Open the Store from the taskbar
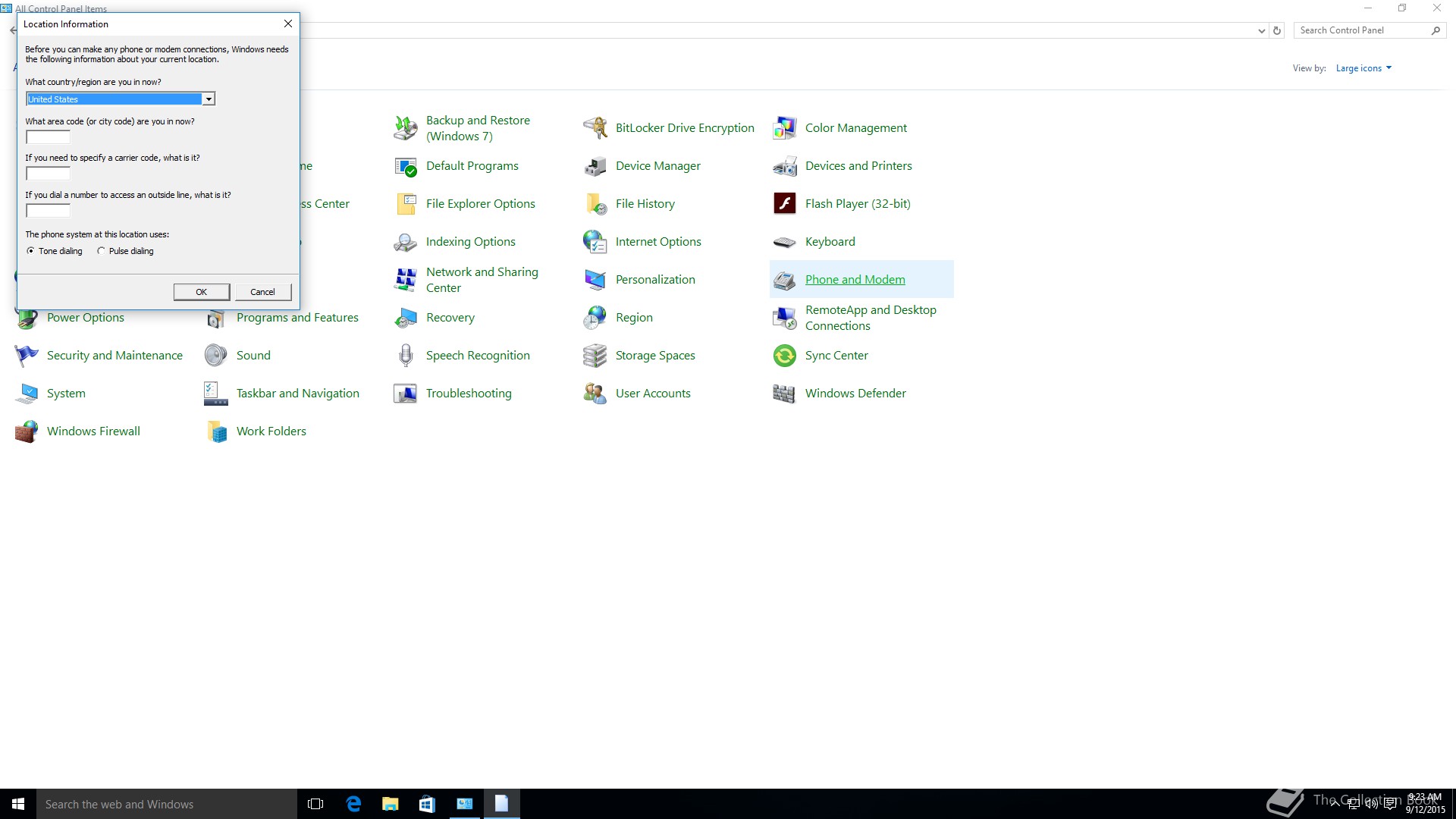This screenshot has height=819, width=1456. pyautogui.click(x=427, y=804)
